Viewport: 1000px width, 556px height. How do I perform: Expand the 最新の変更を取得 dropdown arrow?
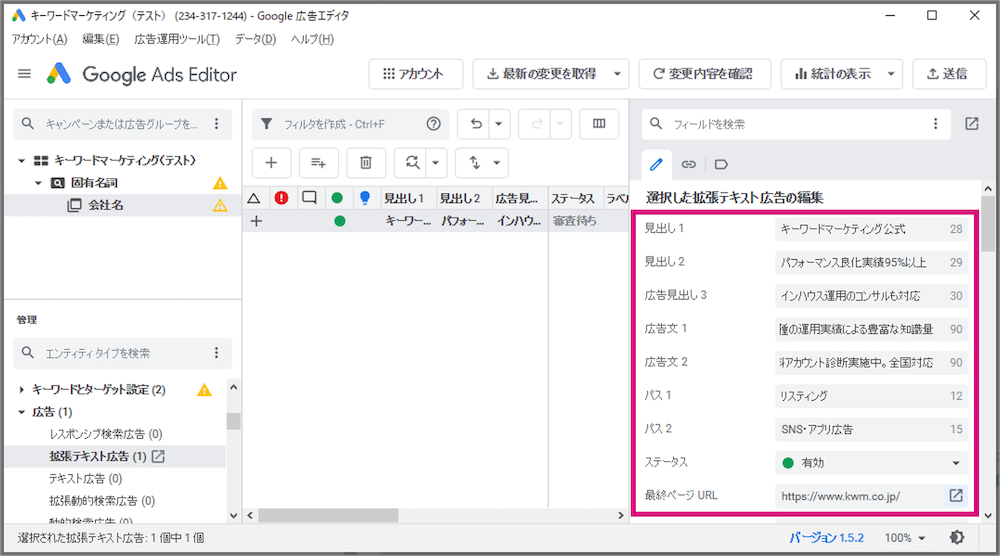(x=617, y=74)
